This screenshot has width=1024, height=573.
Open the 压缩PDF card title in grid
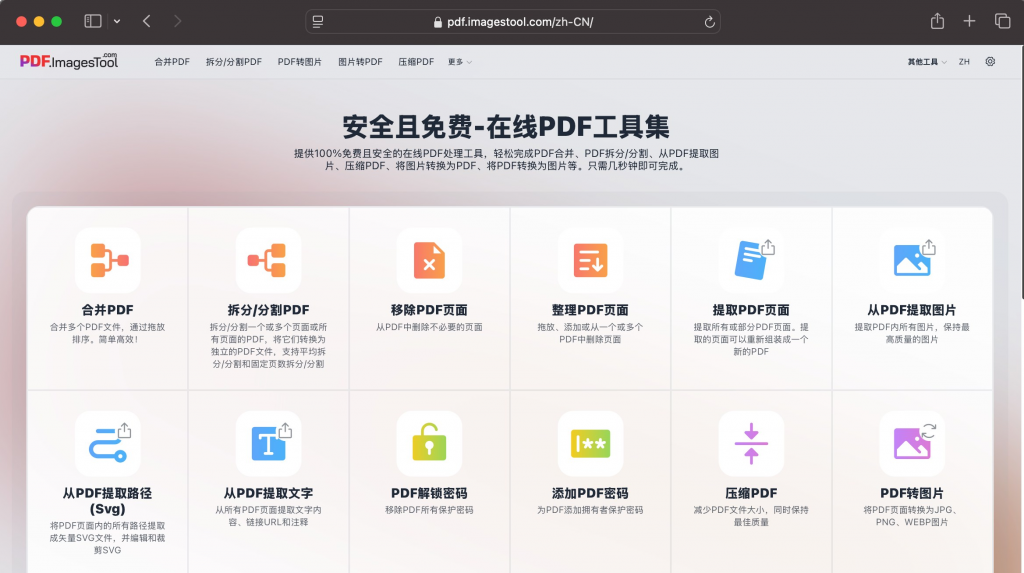pos(751,493)
